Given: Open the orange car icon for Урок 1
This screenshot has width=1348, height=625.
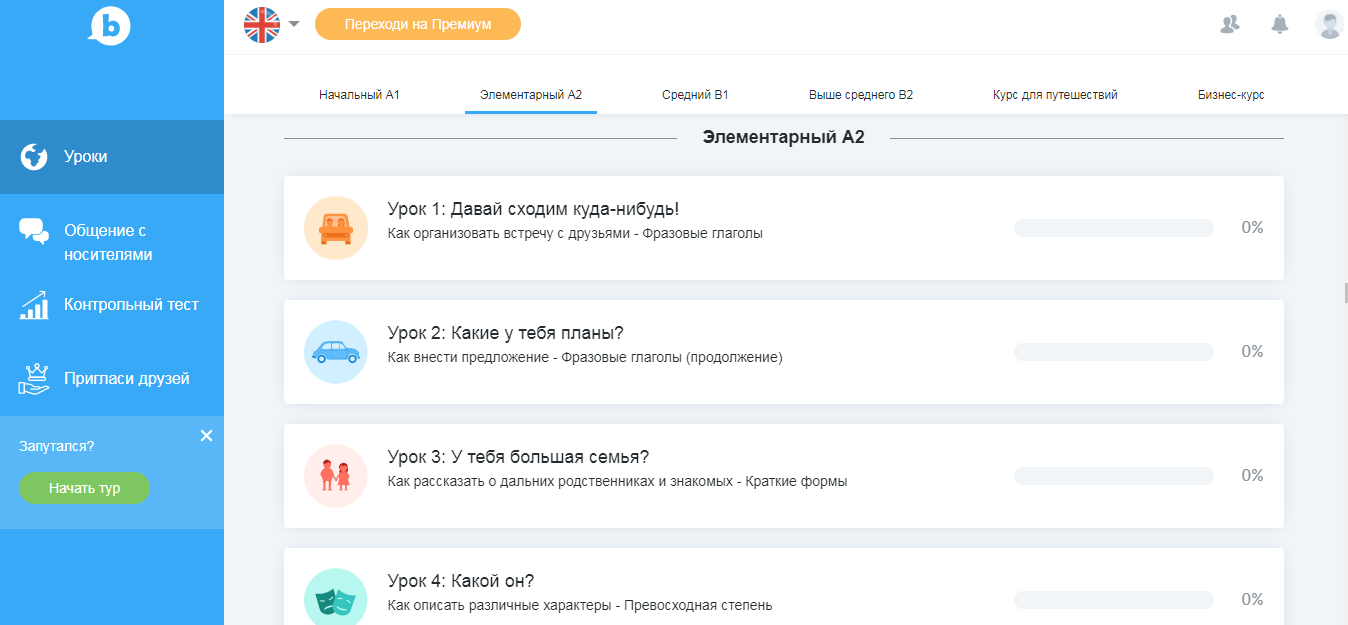Looking at the screenshot, I should pos(336,227).
